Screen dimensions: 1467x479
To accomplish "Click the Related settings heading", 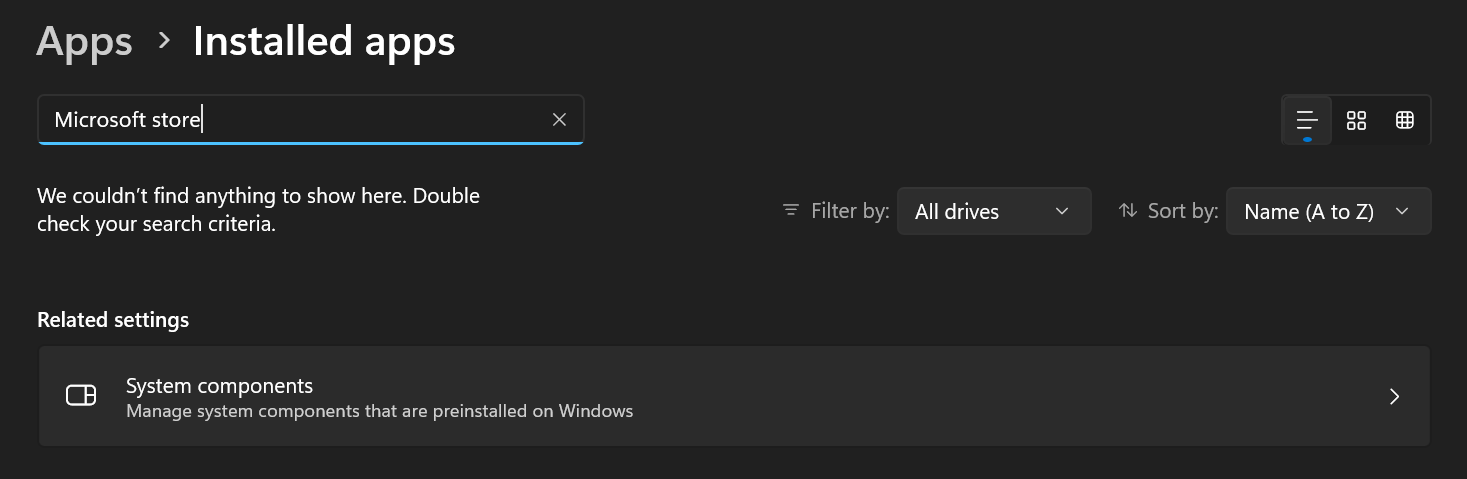I will coord(113,320).
